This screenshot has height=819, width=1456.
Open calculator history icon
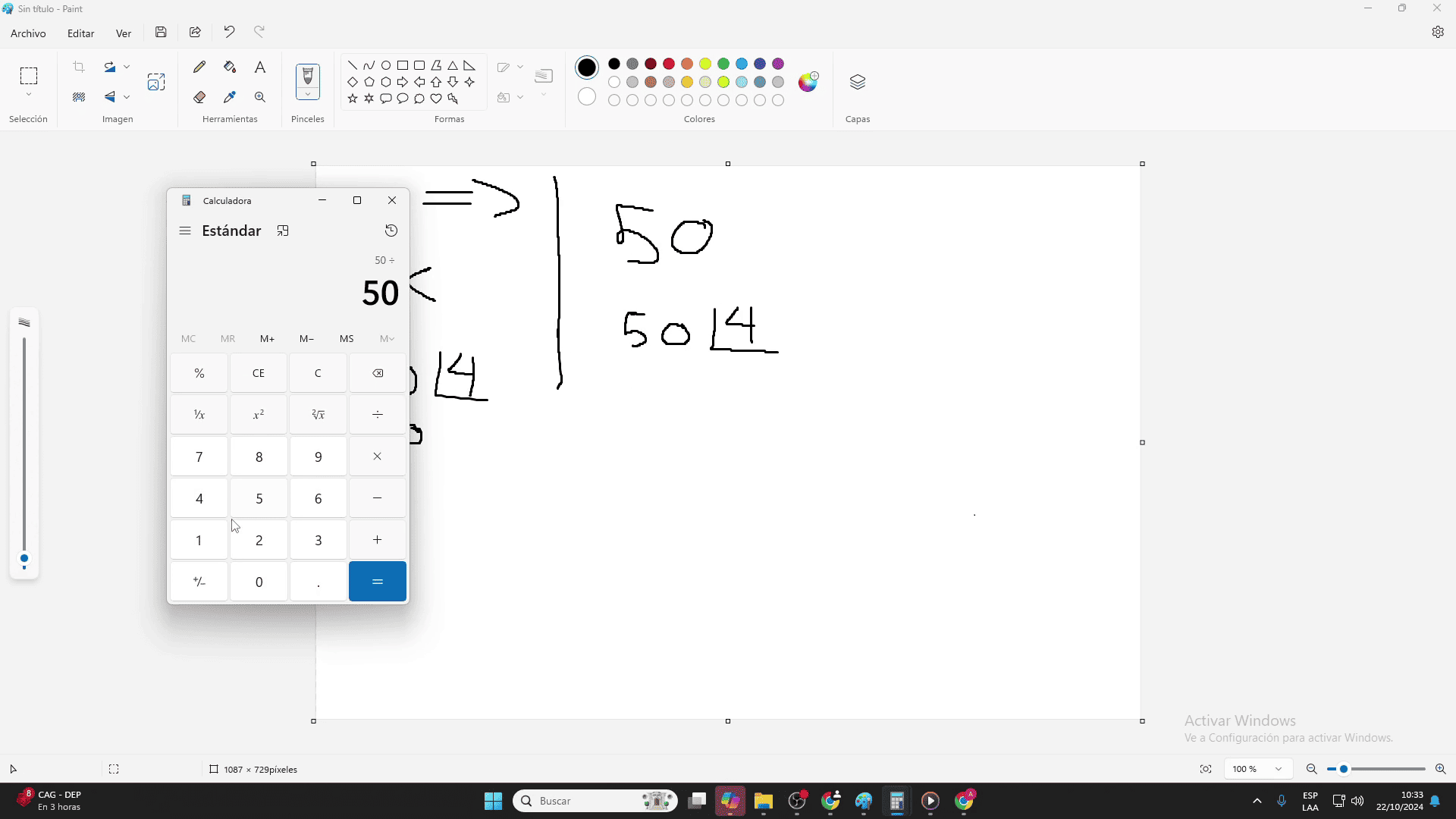[x=391, y=231]
